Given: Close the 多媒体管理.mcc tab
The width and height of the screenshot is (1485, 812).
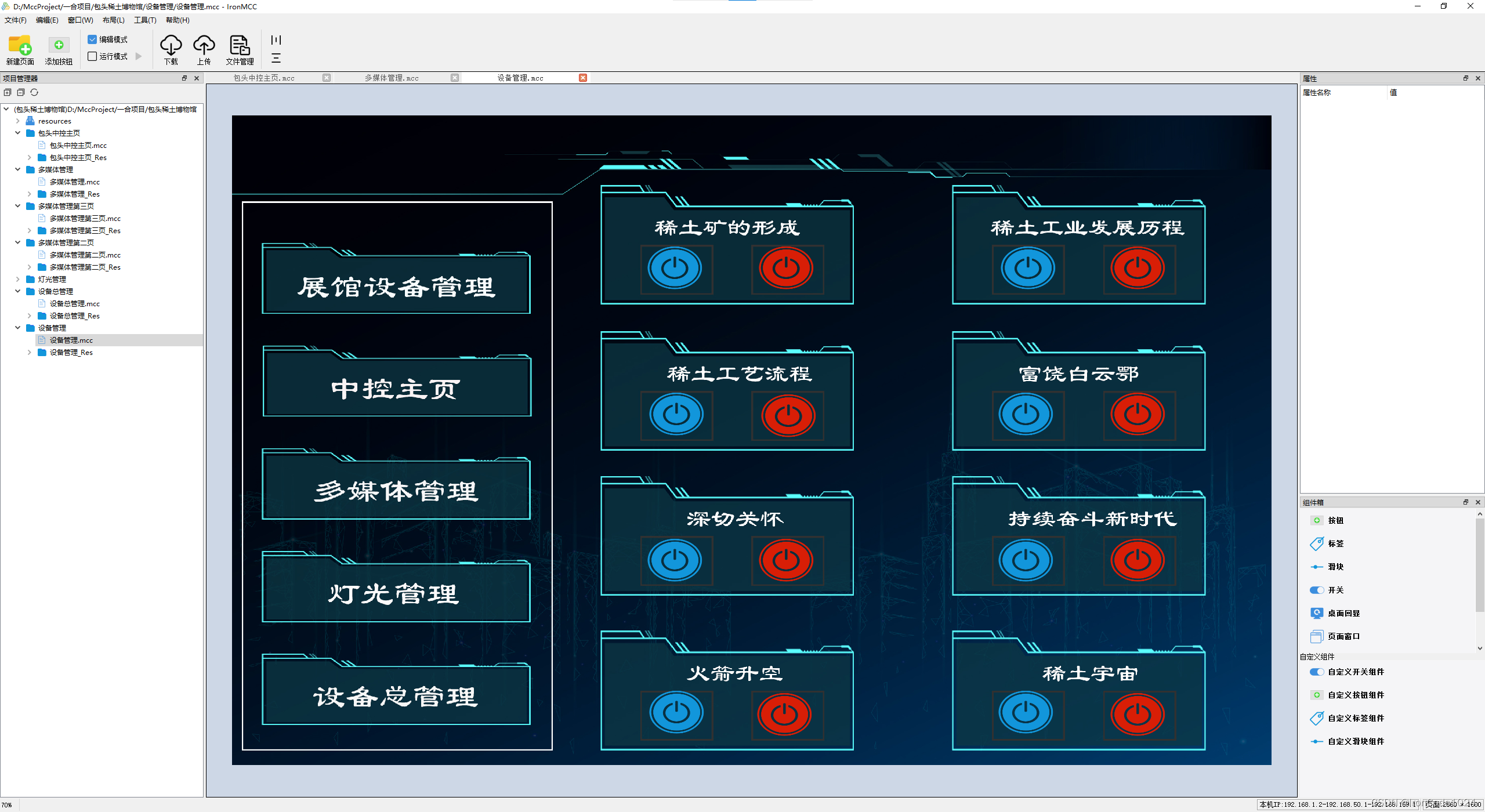Looking at the screenshot, I should [x=455, y=78].
